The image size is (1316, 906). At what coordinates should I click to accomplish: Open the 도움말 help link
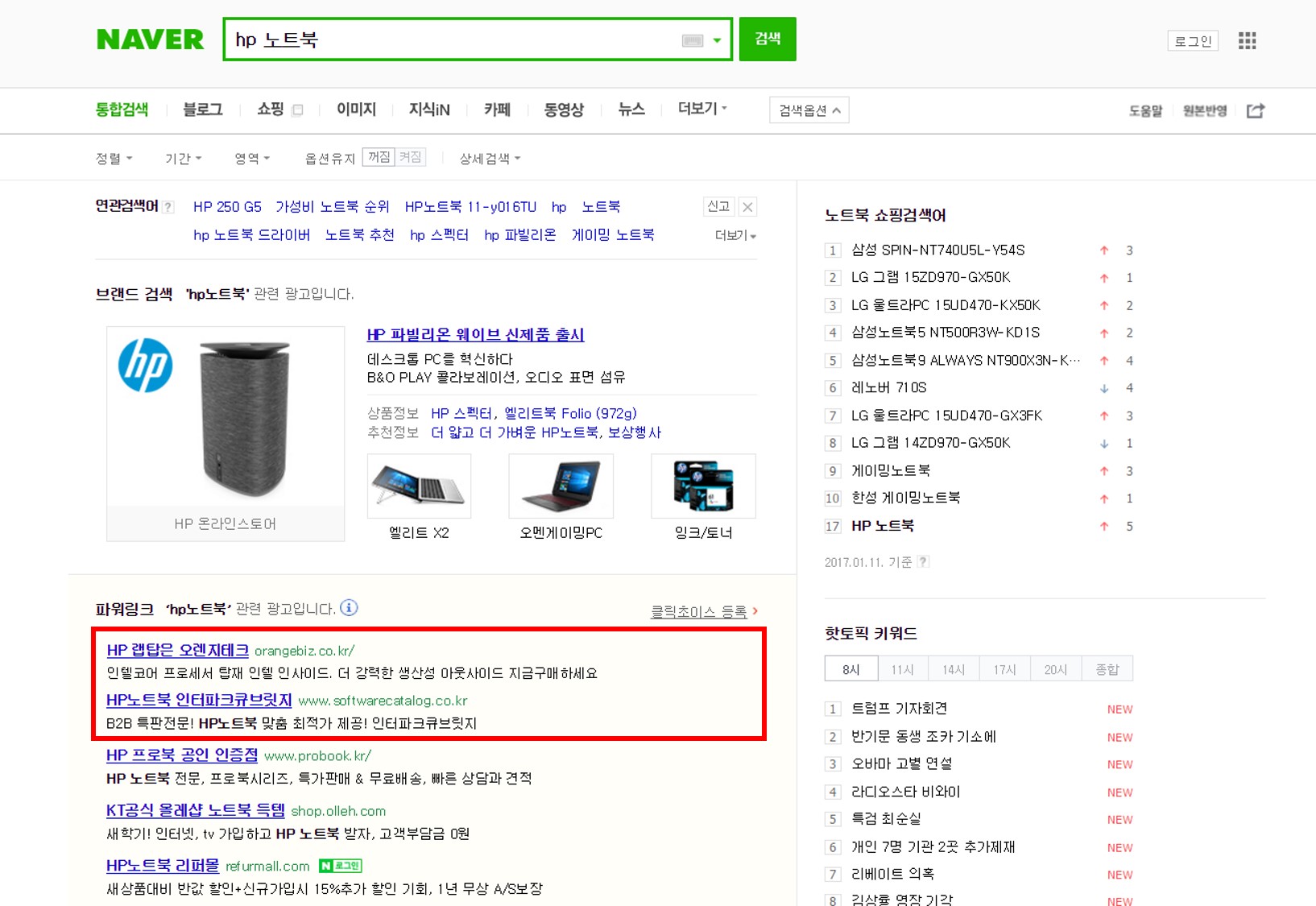(1145, 111)
